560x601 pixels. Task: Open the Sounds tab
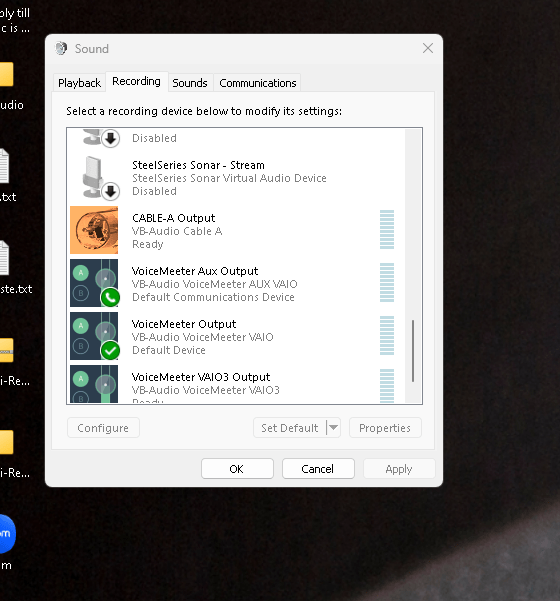(190, 83)
